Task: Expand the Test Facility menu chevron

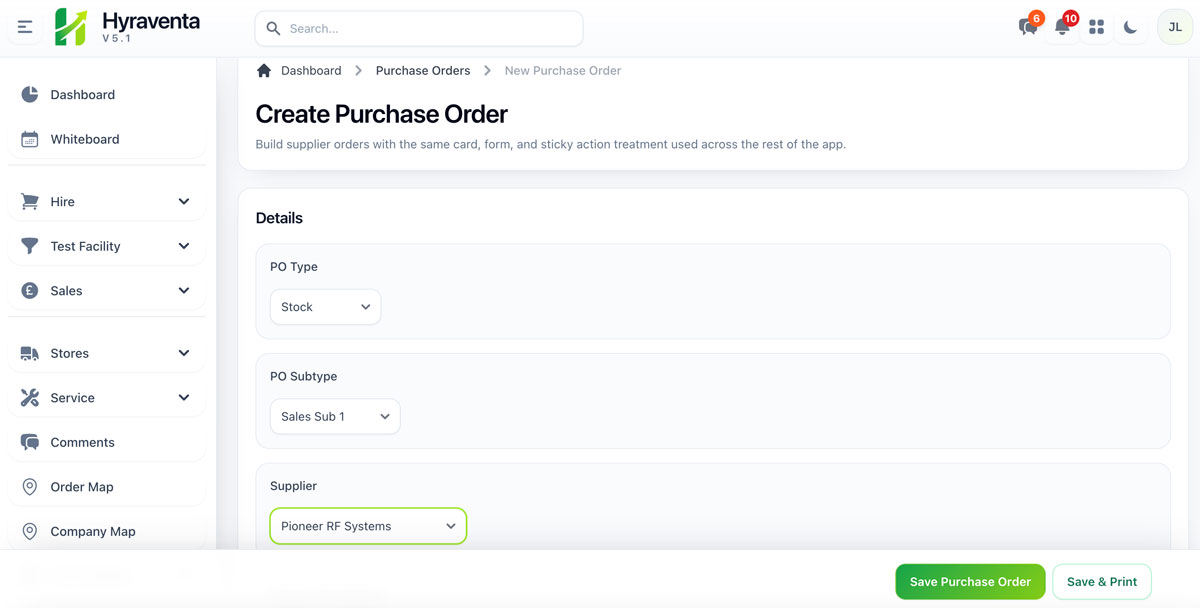Action: tap(184, 246)
